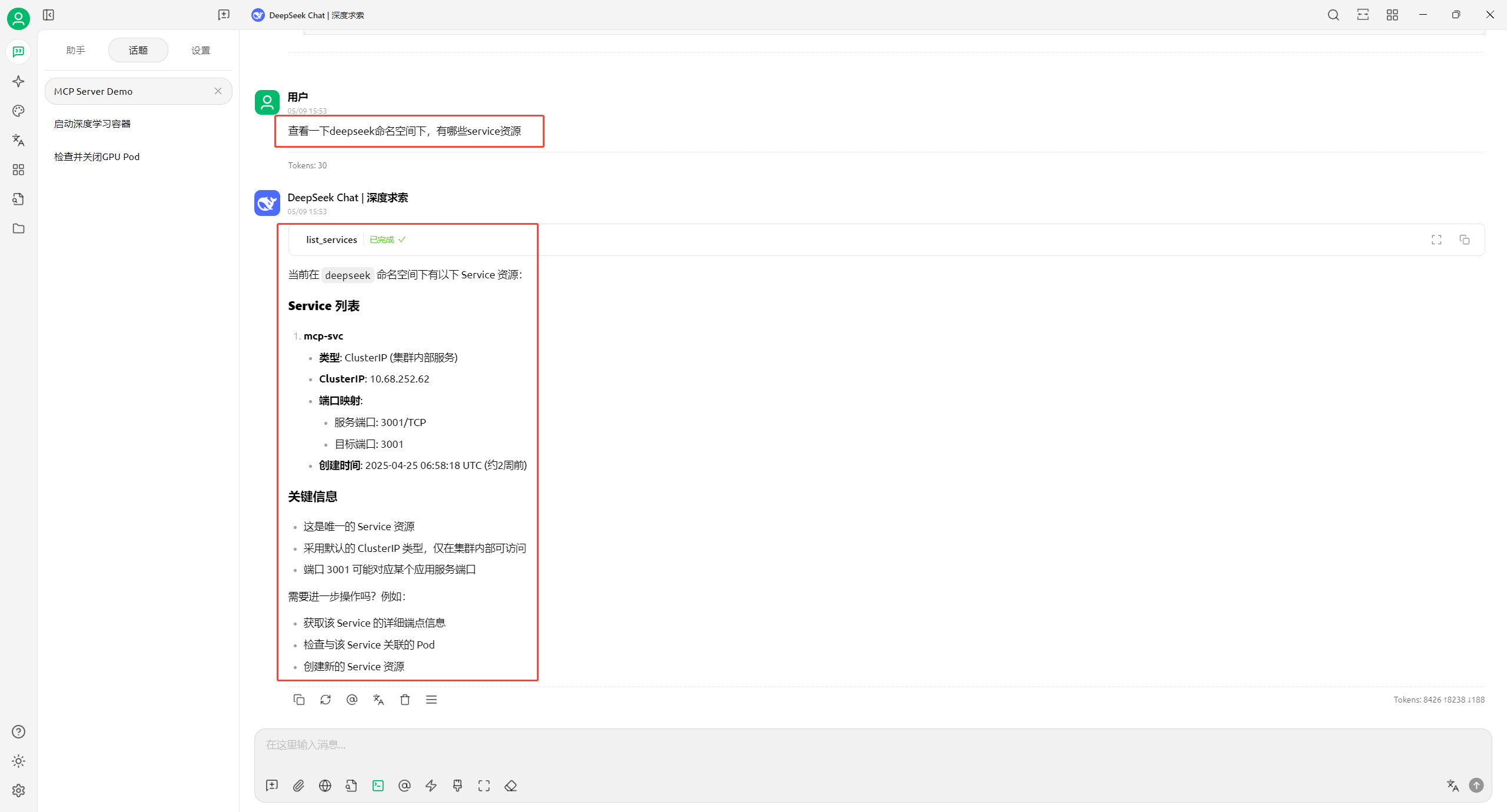Select the ClusterIP 10.68.252.62 text
Screen dimensions: 1507x812
pos(374,379)
